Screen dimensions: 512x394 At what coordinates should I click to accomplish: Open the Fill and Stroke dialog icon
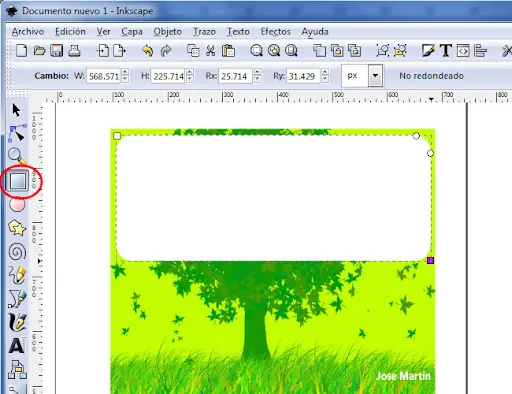point(428,51)
